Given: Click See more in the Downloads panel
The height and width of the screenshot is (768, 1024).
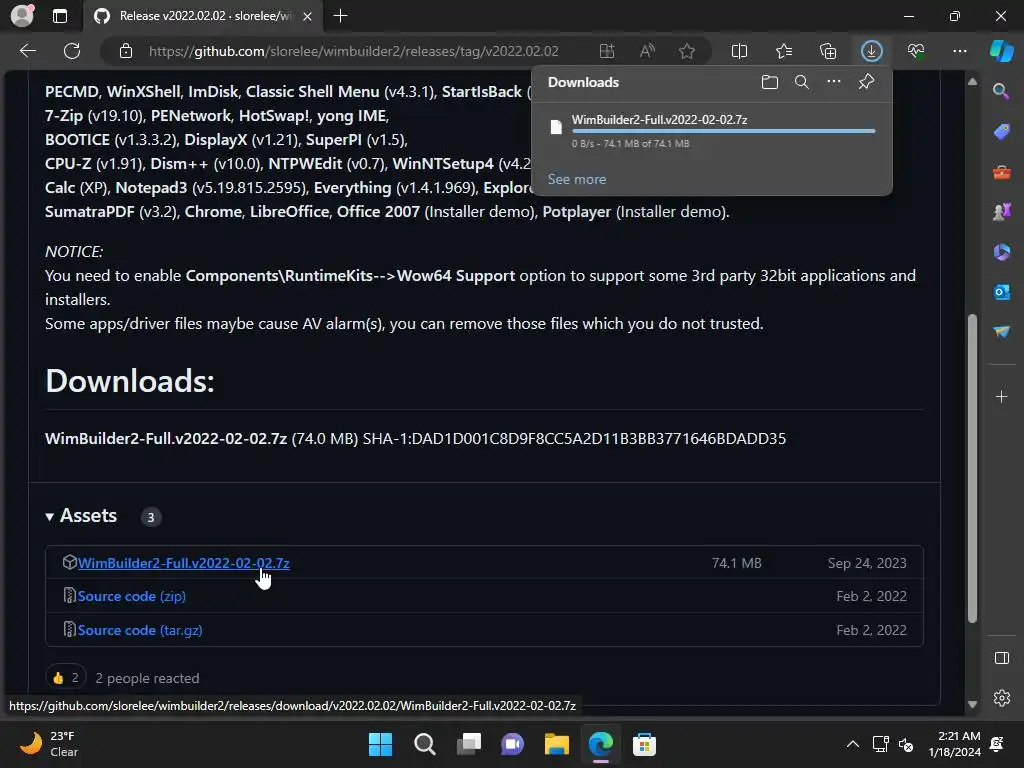Looking at the screenshot, I should (x=577, y=179).
